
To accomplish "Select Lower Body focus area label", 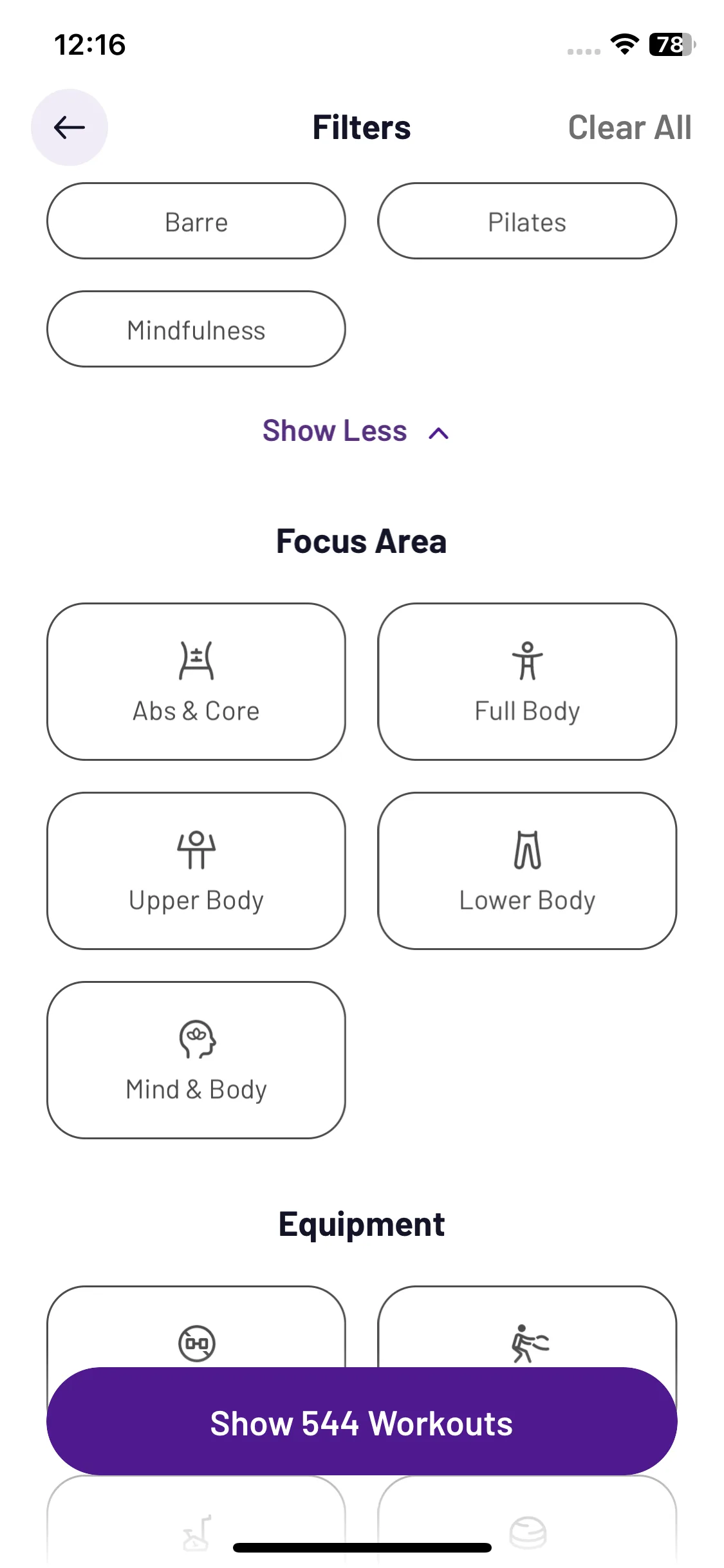I will (527, 901).
